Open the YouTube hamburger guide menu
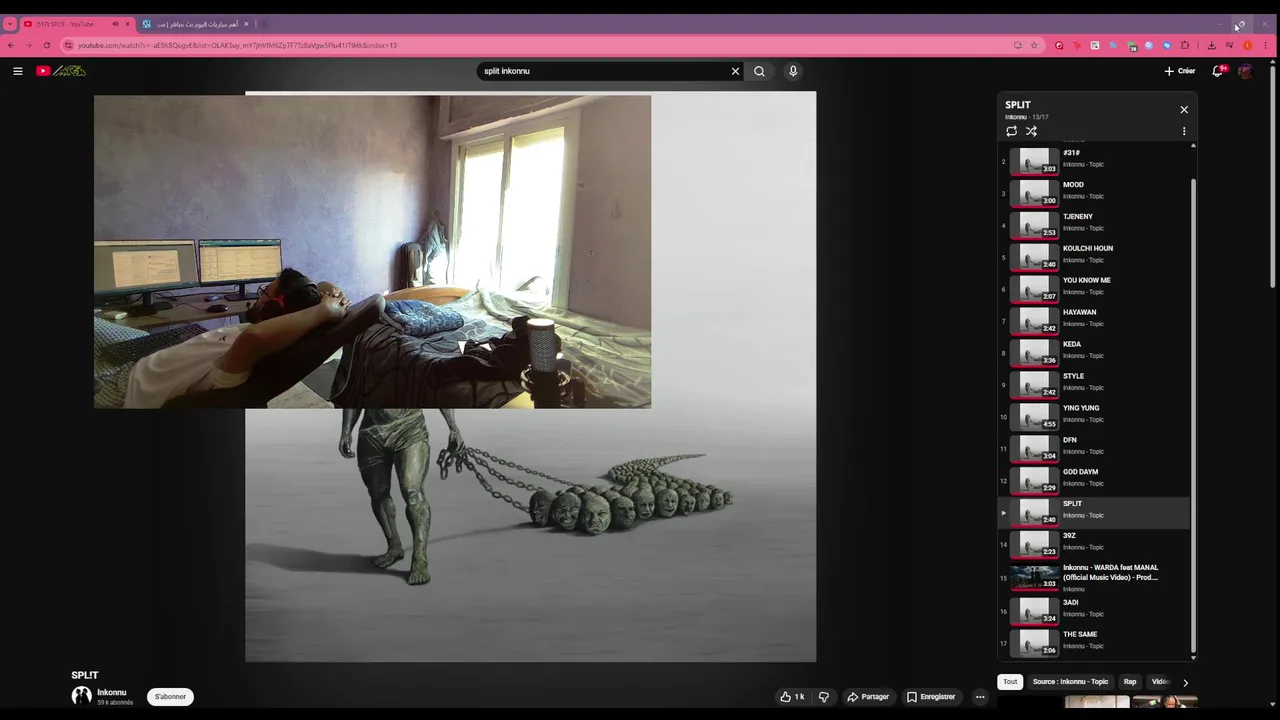This screenshot has height=720, width=1280. point(17,71)
